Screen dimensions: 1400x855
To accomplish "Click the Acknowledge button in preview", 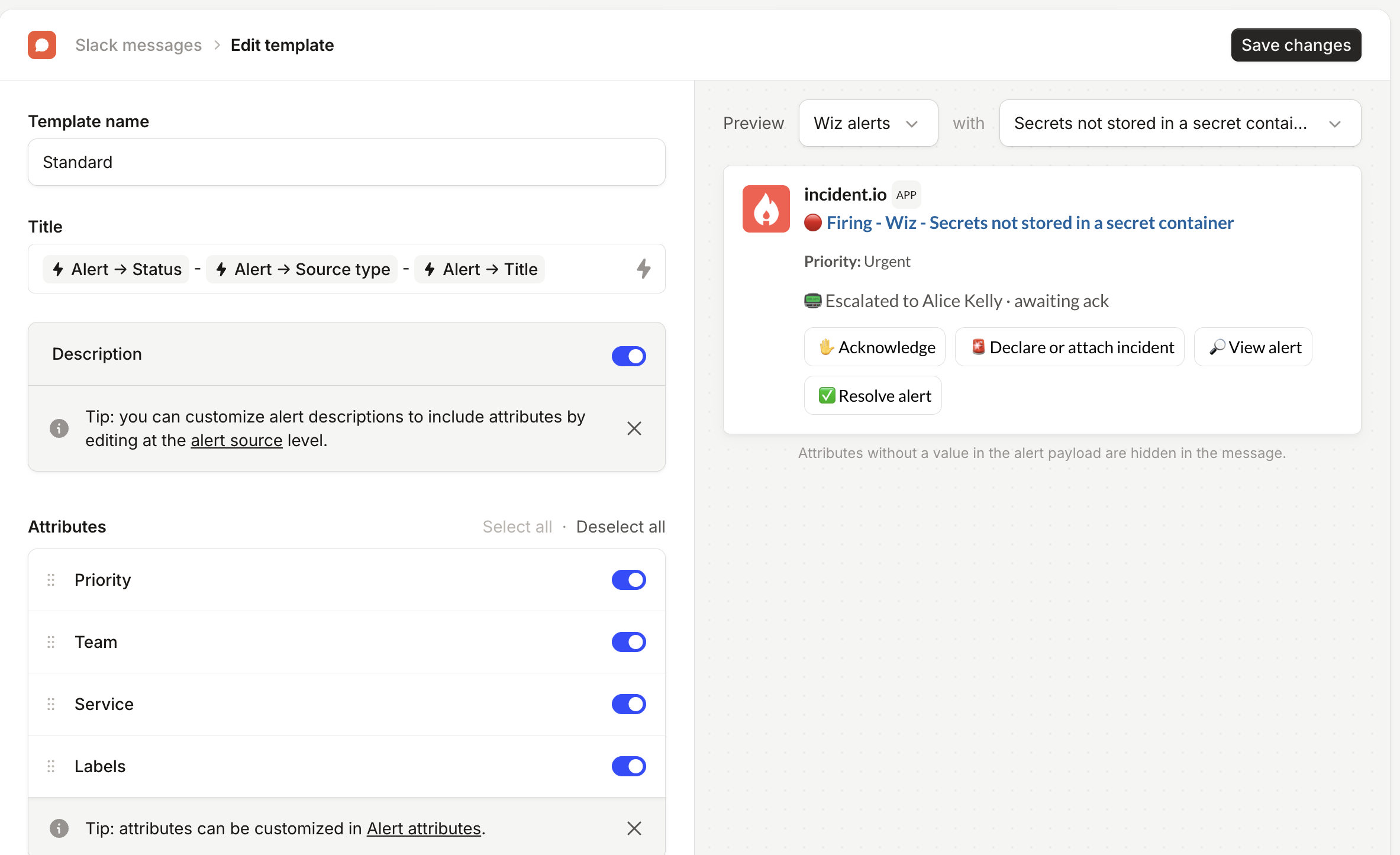I will [875, 347].
